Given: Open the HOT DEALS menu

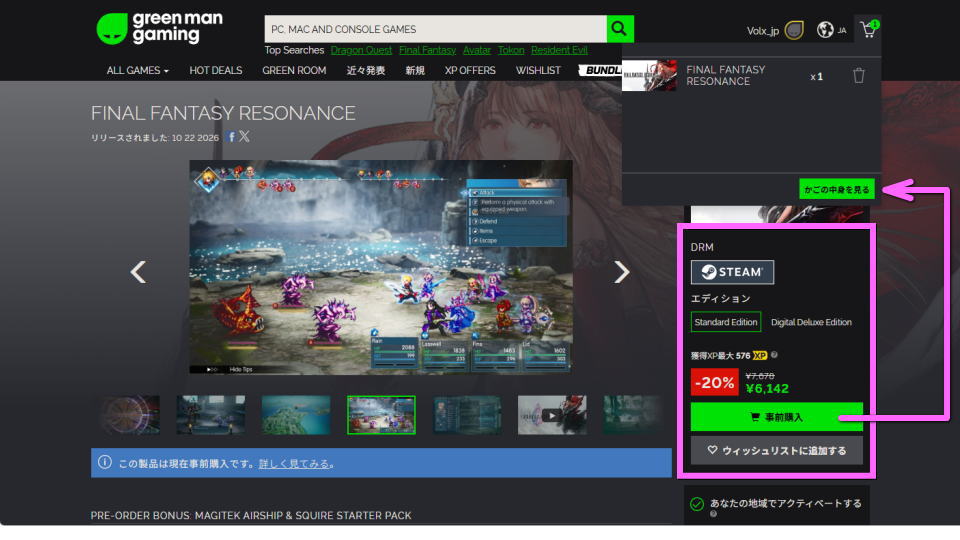Looking at the screenshot, I should point(216,70).
